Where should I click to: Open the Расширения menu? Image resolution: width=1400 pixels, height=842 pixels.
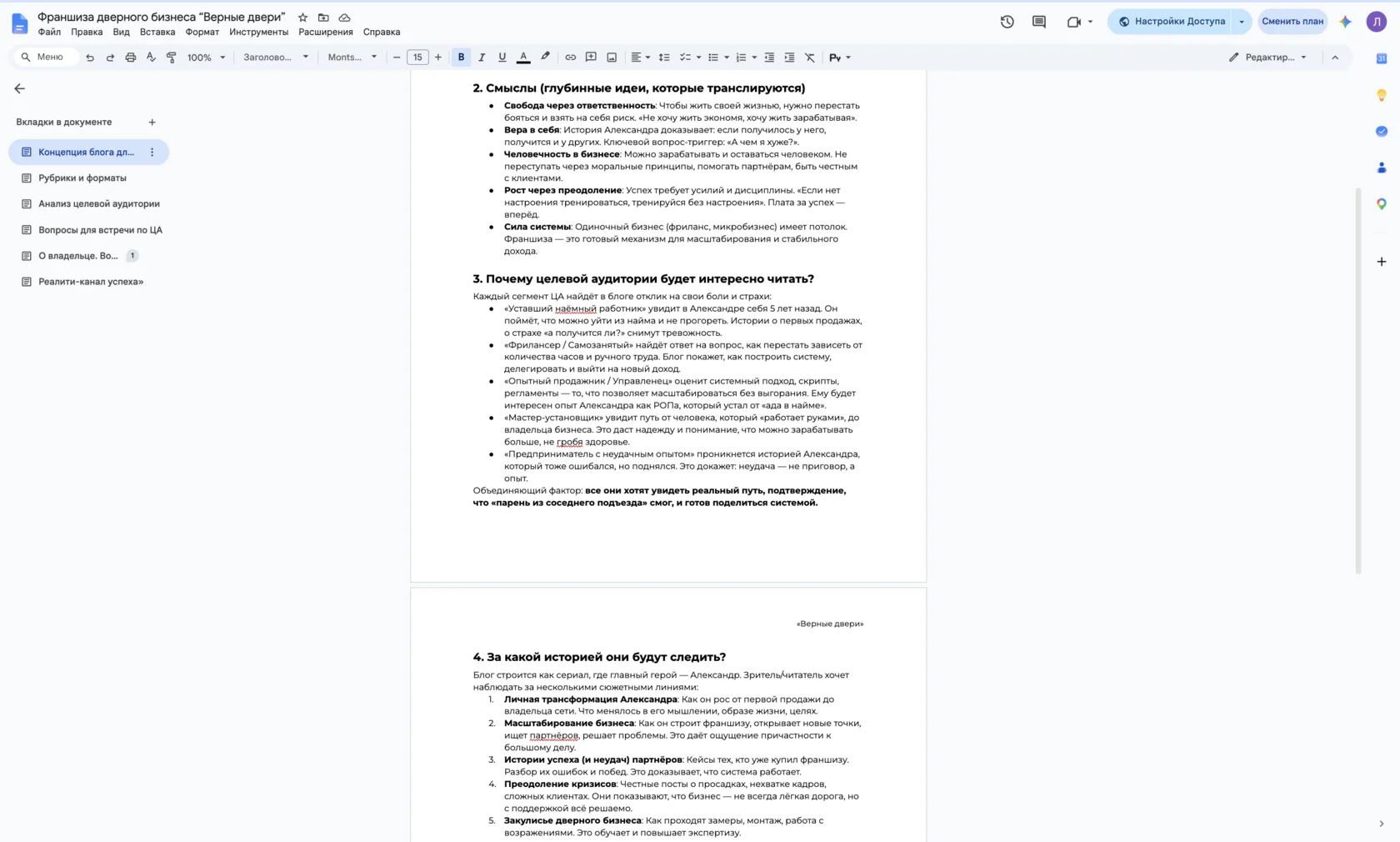[326, 32]
